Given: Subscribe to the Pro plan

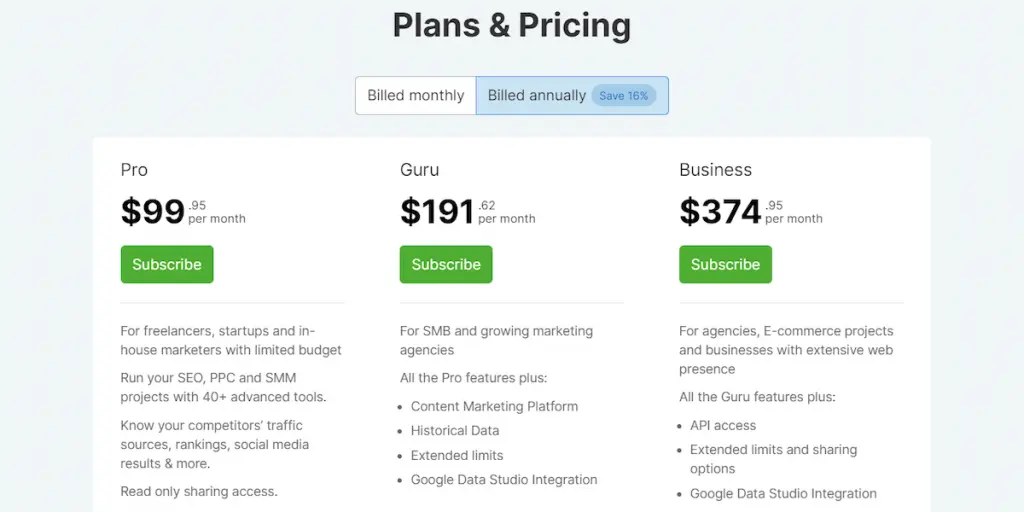Looking at the screenshot, I should pyautogui.click(x=167, y=264).
